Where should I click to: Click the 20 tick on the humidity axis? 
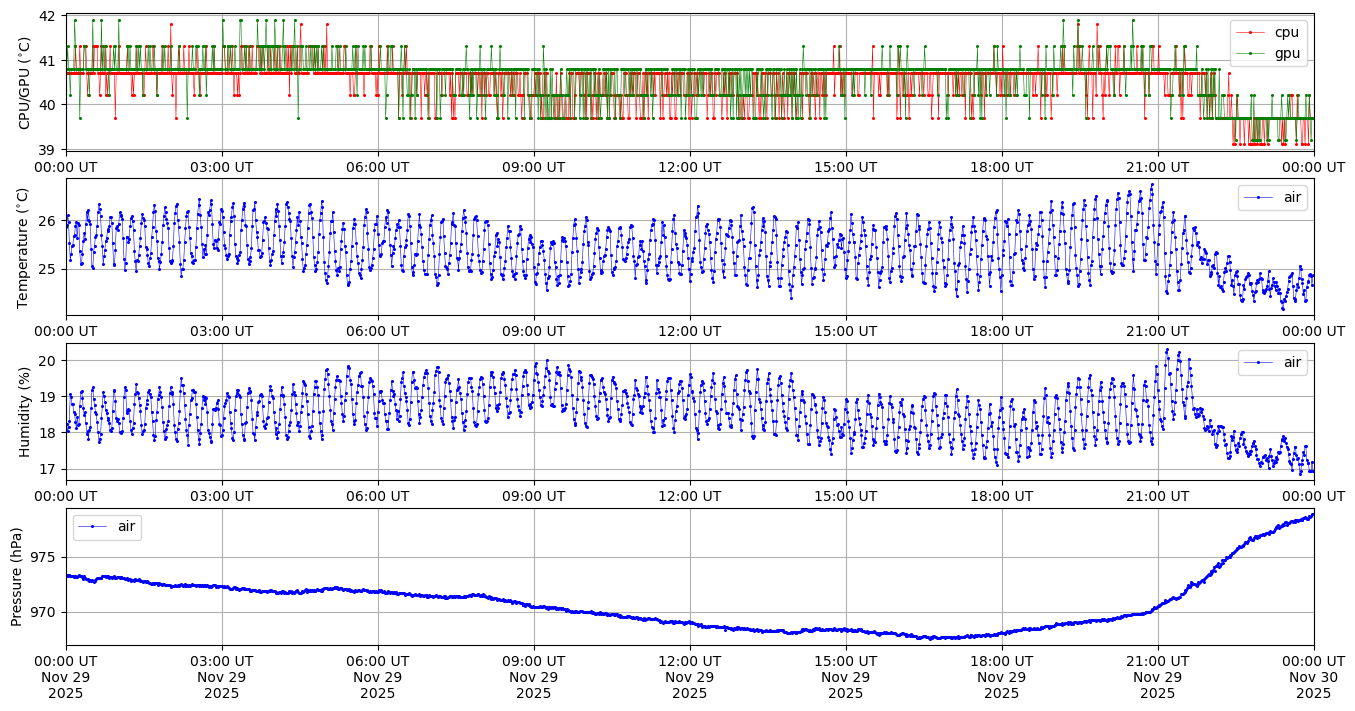[48, 361]
